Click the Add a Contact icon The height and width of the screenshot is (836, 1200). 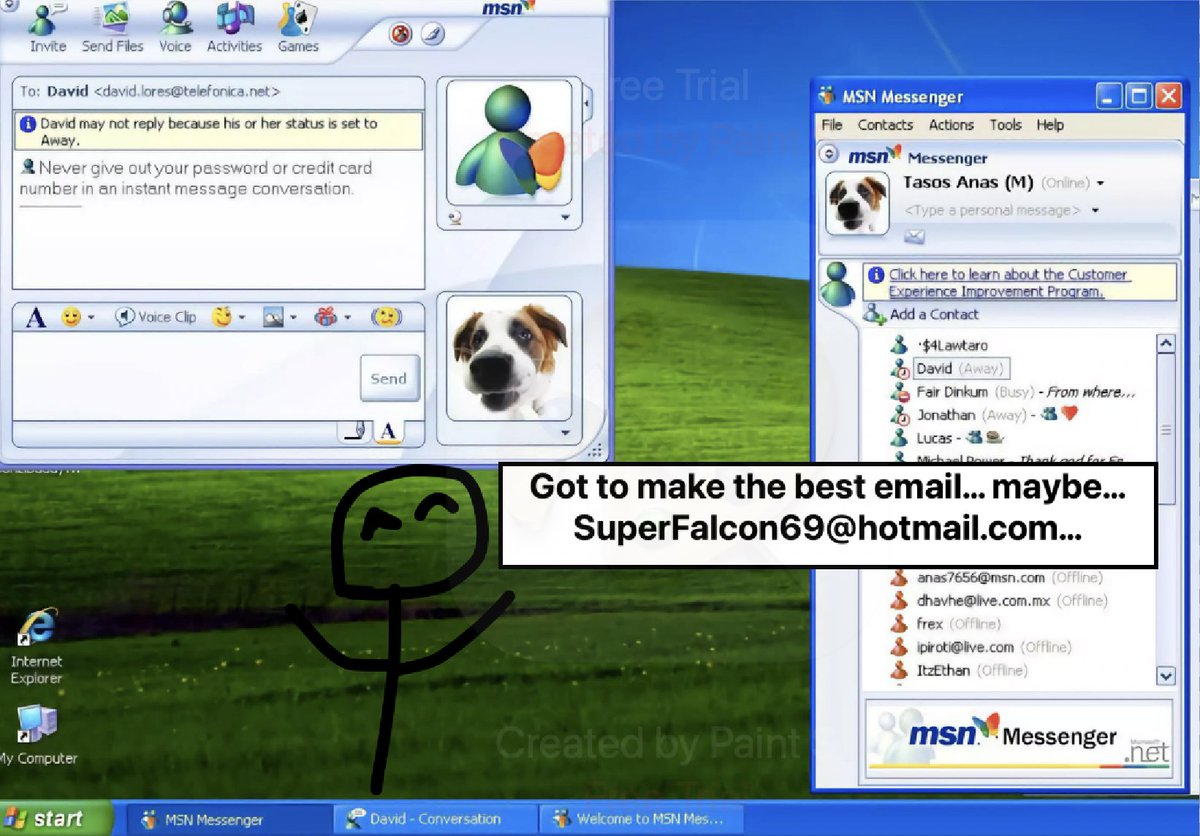pyautogui.click(x=874, y=314)
